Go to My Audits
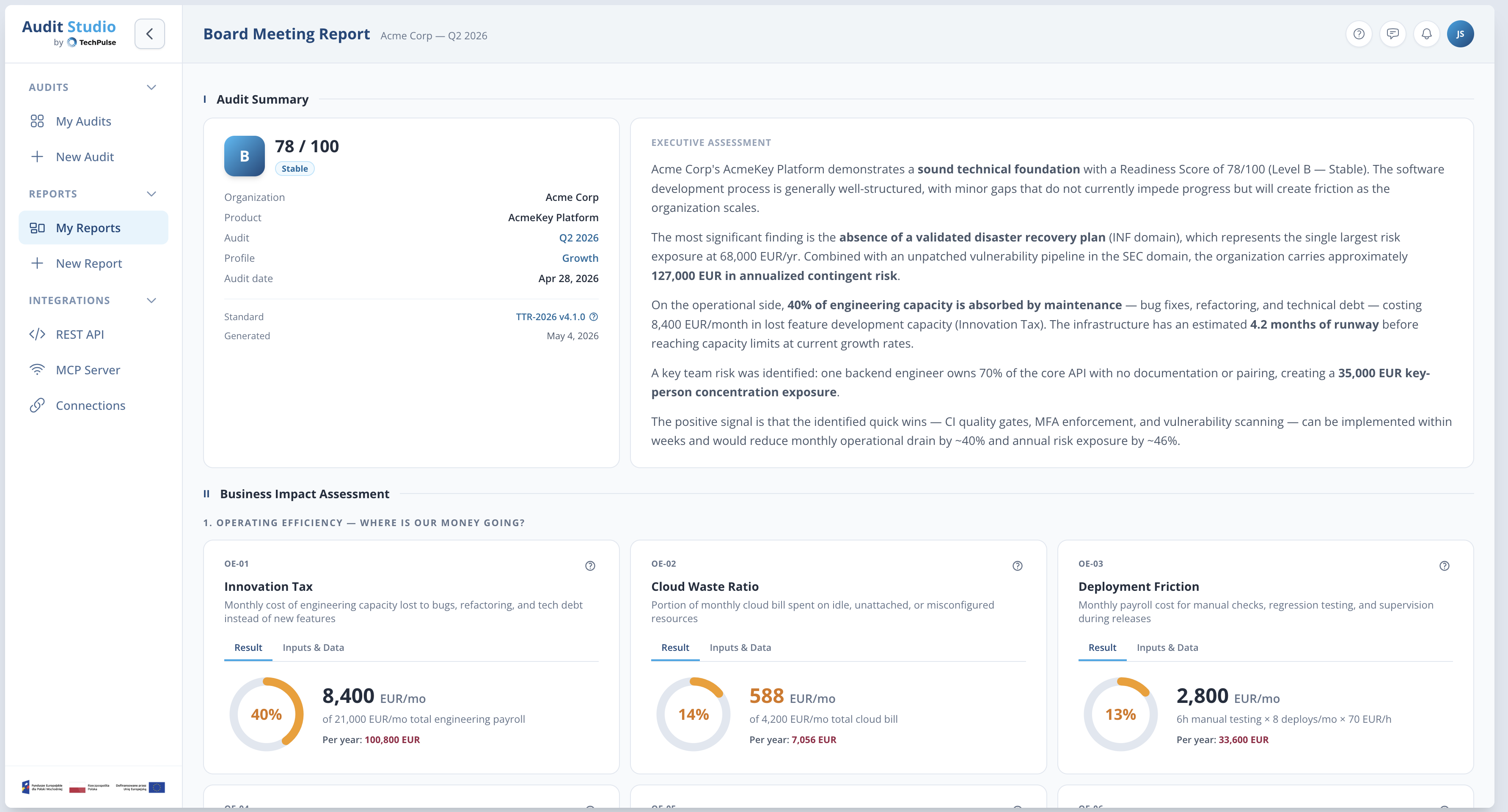Image resolution: width=1508 pixels, height=812 pixels. coord(93,121)
